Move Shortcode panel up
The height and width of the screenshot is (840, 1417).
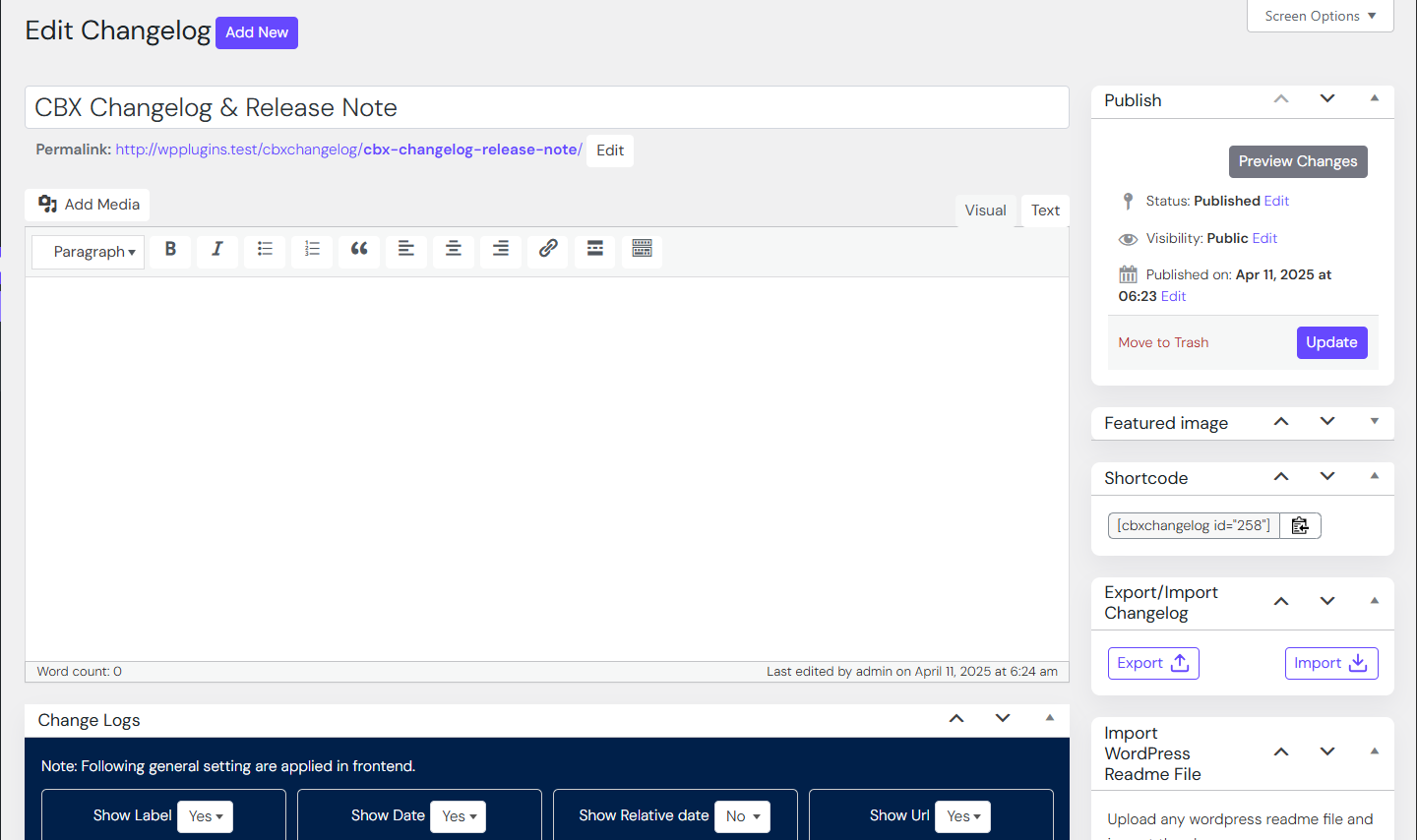1281,477
